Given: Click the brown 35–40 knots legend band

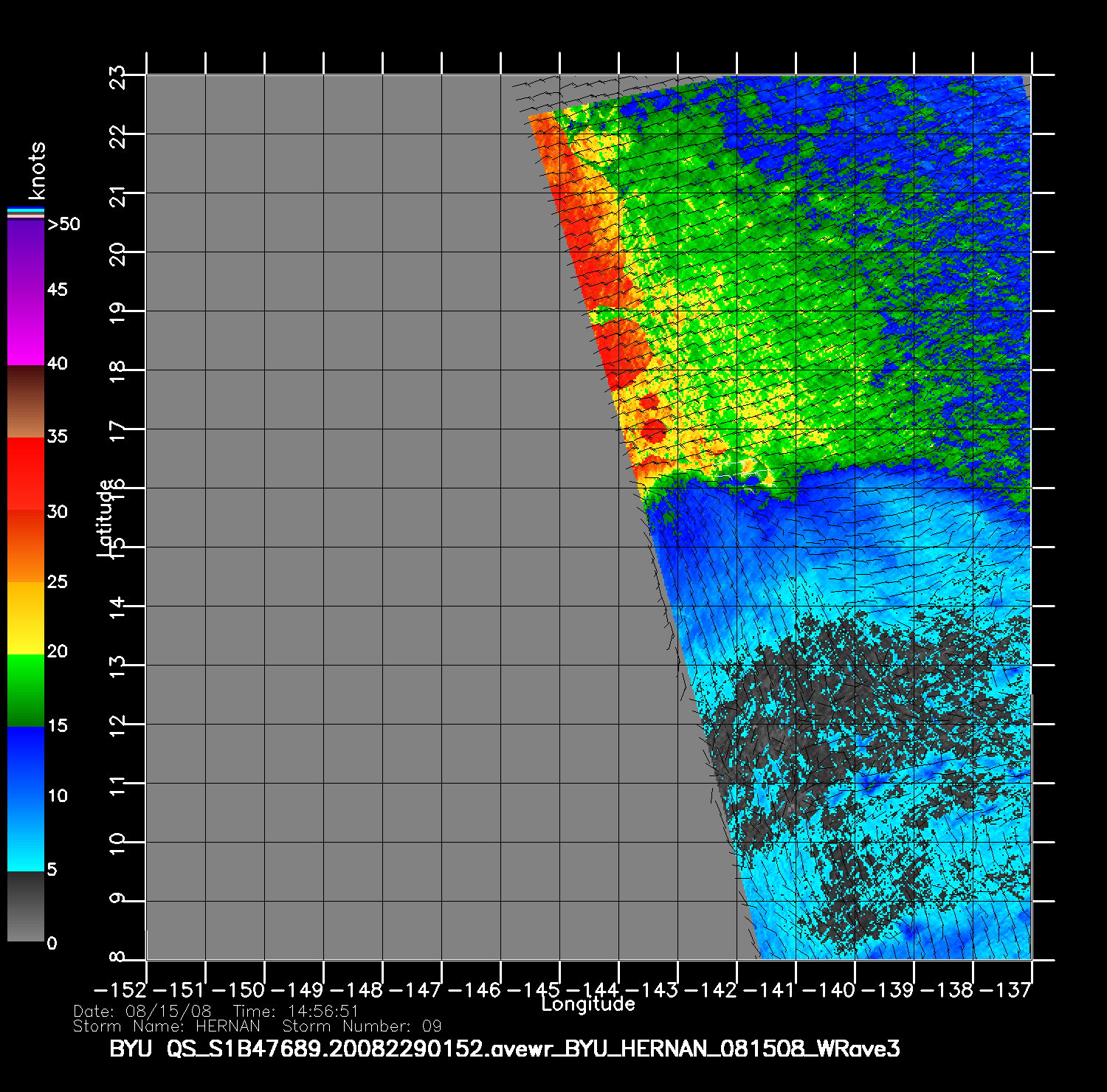Looking at the screenshot, I should [x=26, y=402].
